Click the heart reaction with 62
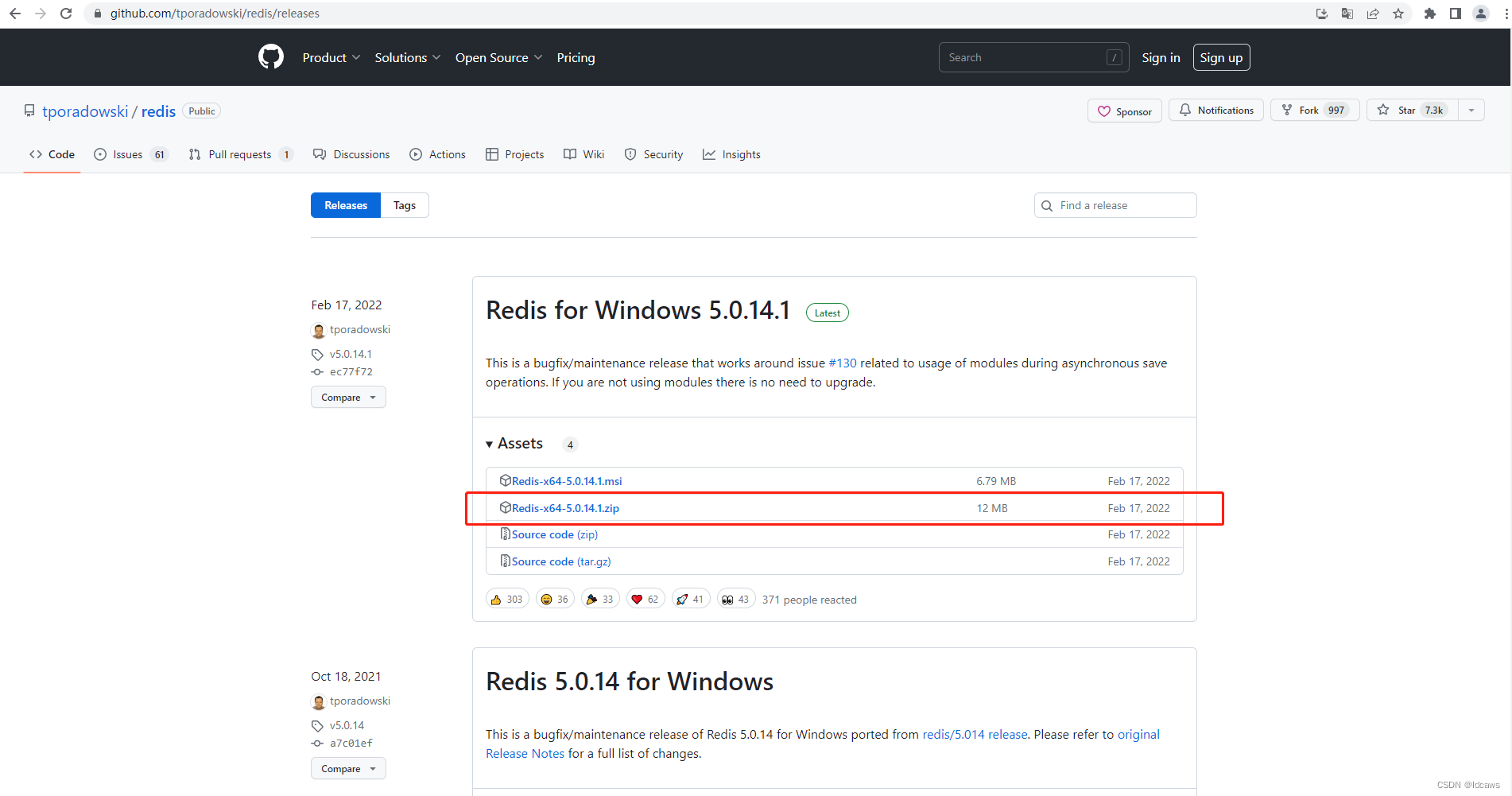Viewport: 1512px width, 796px height. coord(646,600)
